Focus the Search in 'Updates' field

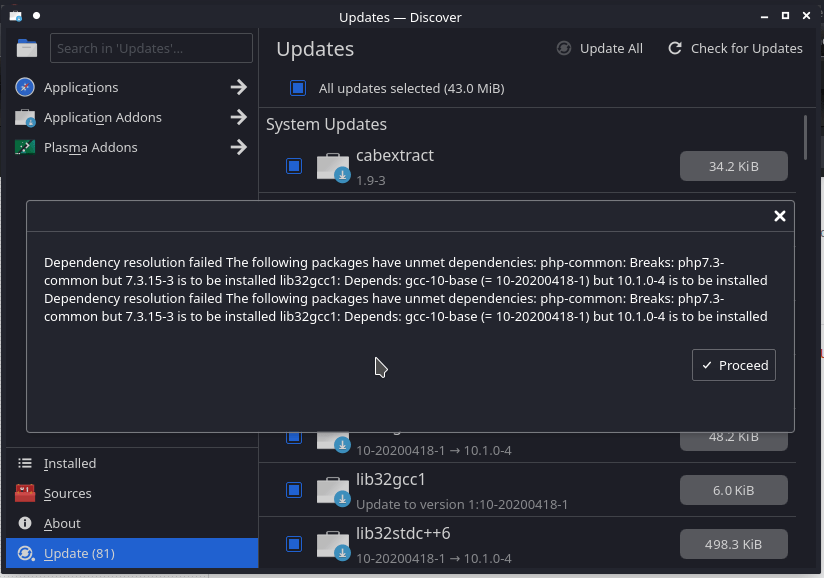(x=151, y=48)
